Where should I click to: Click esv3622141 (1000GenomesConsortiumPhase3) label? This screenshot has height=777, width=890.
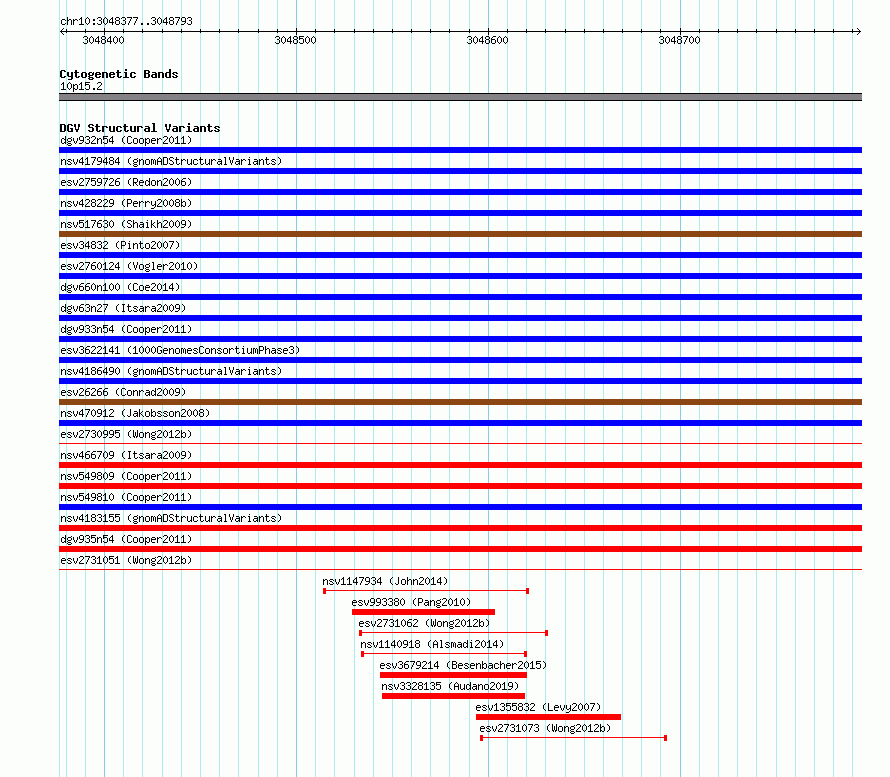[180, 350]
